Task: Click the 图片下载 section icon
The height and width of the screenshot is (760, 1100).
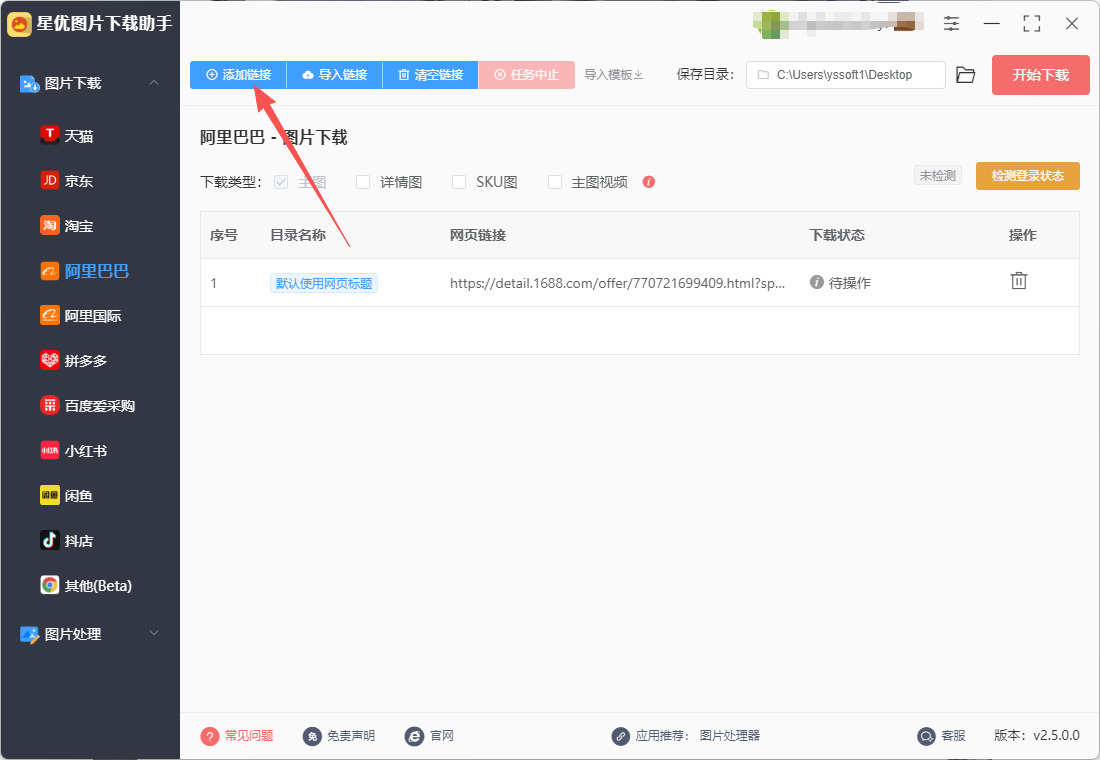Action: point(29,84)
